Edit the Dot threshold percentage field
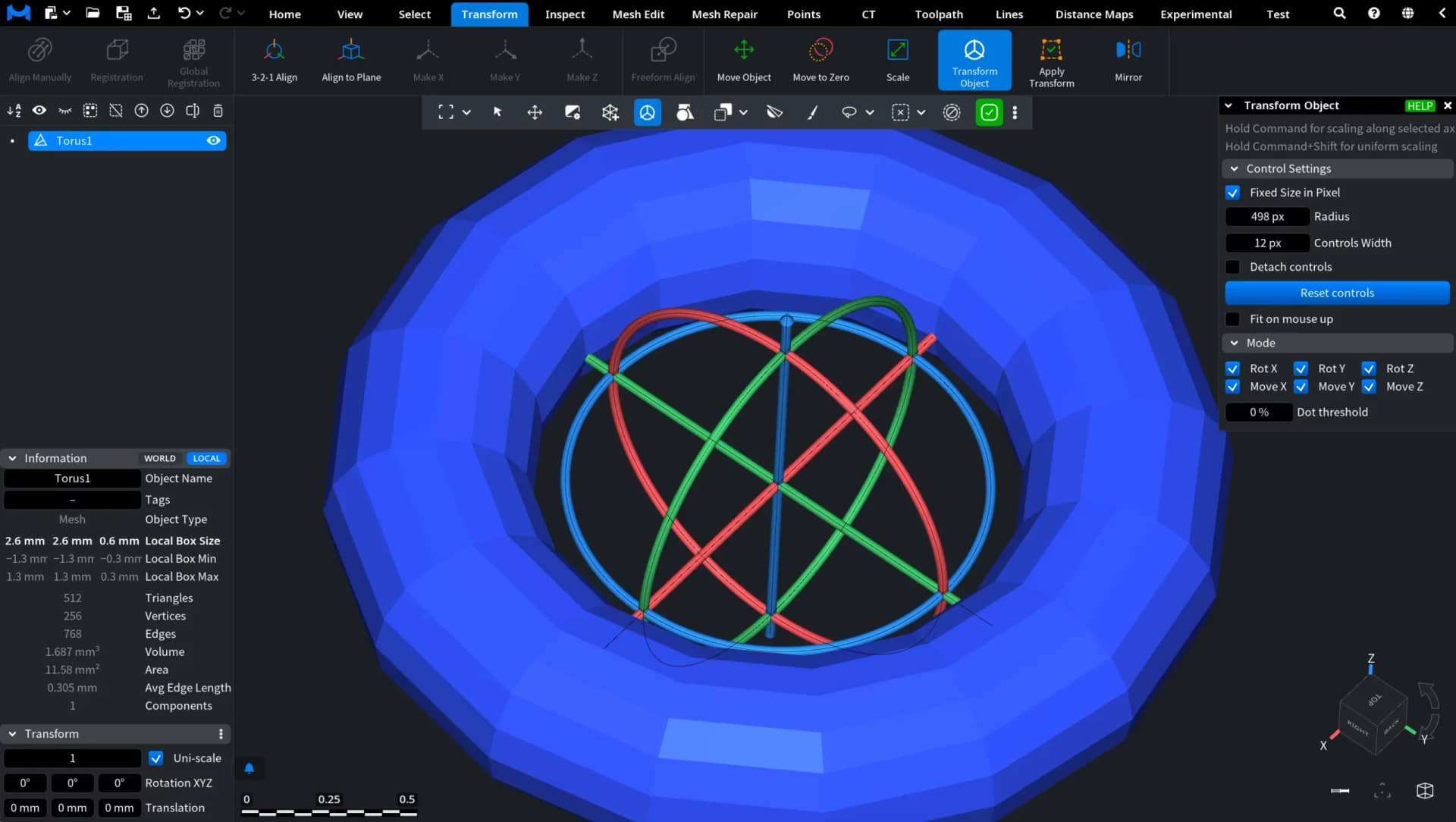The height and width of the screenshot is (822, 1456). coord(1259,412)
